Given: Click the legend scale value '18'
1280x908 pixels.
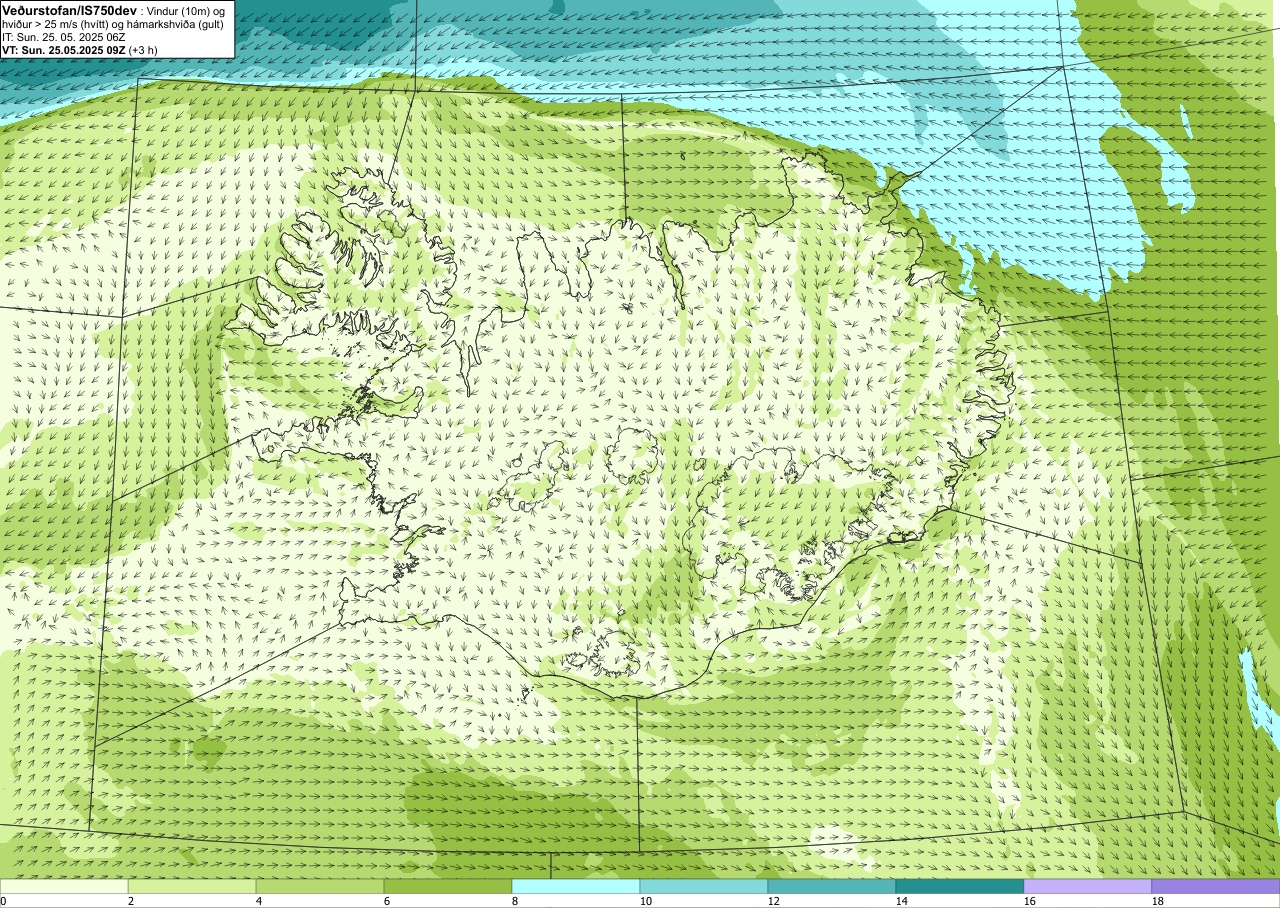Looking at the screenshot, I should point(1158,901).
